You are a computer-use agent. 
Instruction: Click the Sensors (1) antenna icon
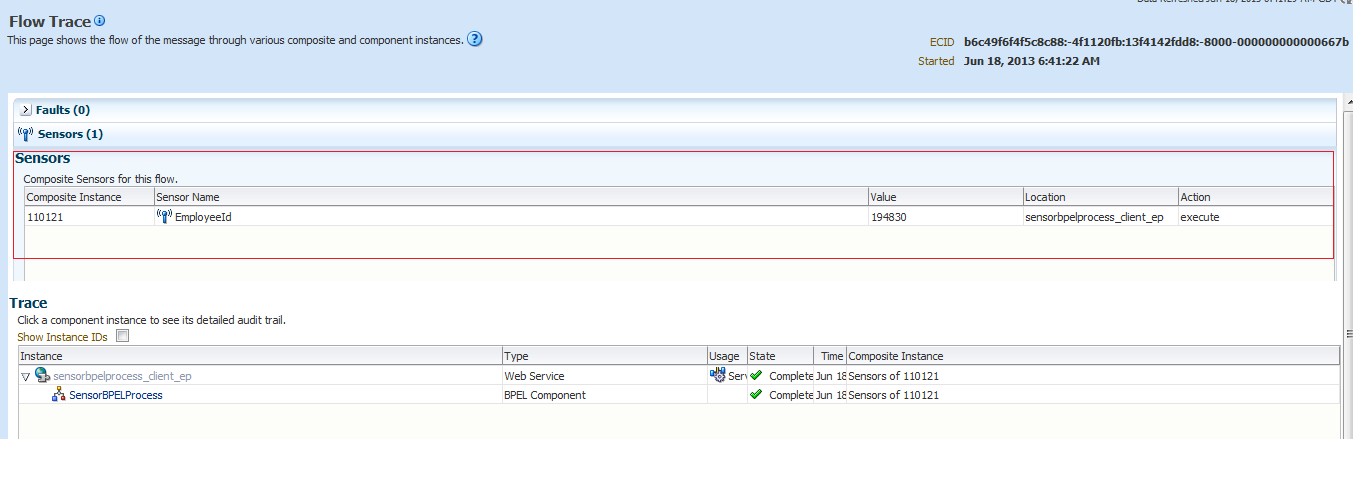[x=26, y=134]
